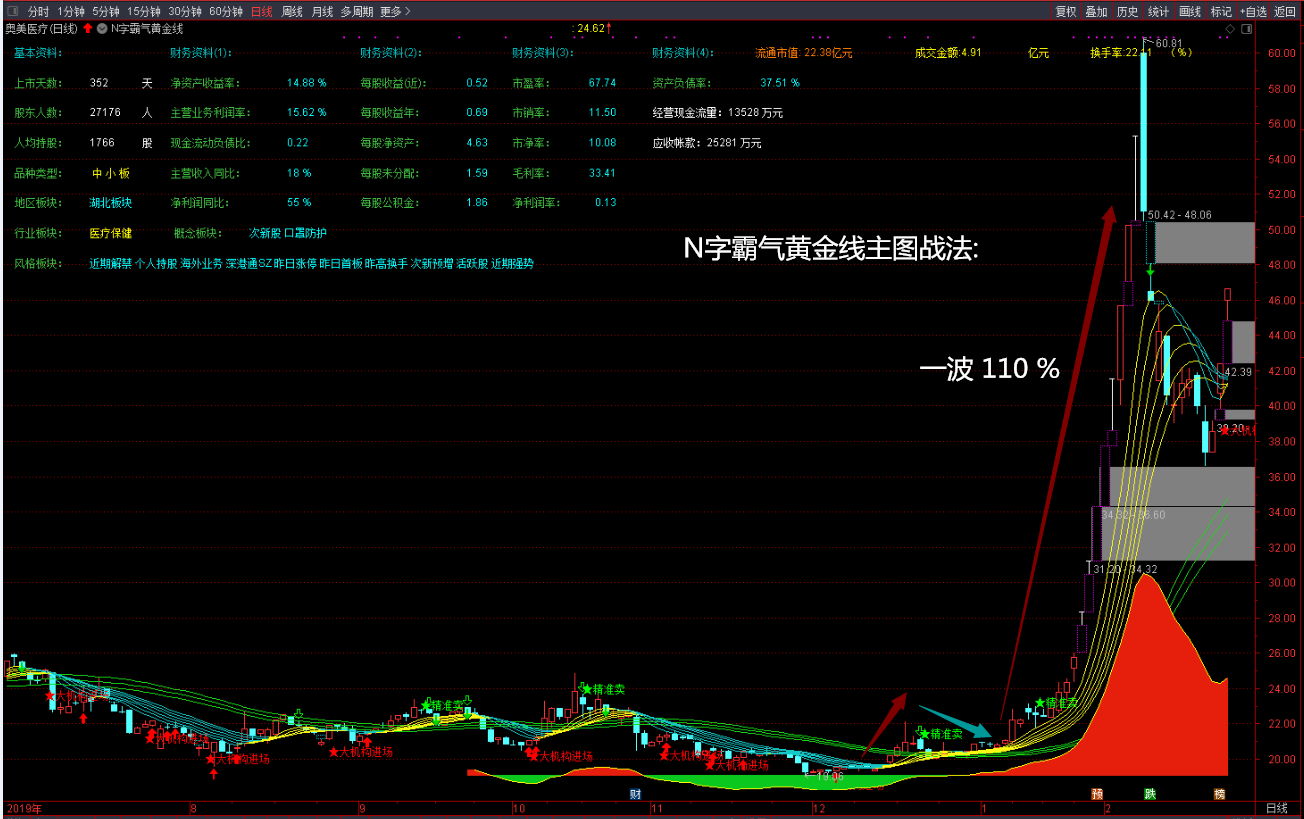Open the 统计 statistics tool
1304x819 pixels.
coord(1158,12)
